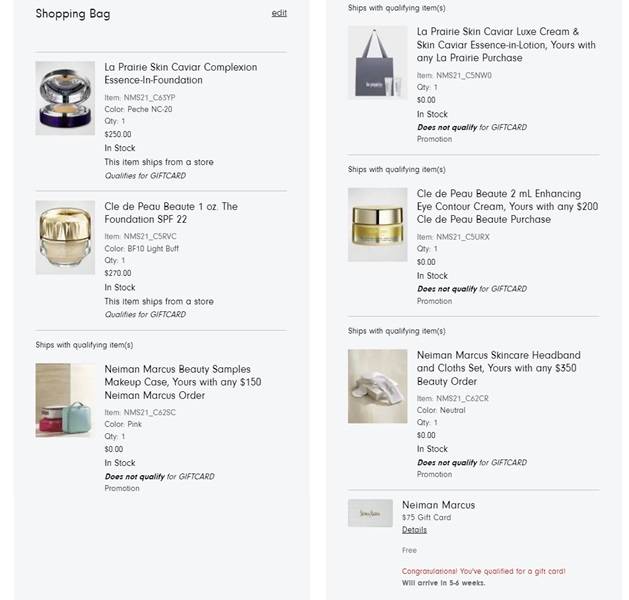Click the Shopping Bag heading

[x=73, y=14]
